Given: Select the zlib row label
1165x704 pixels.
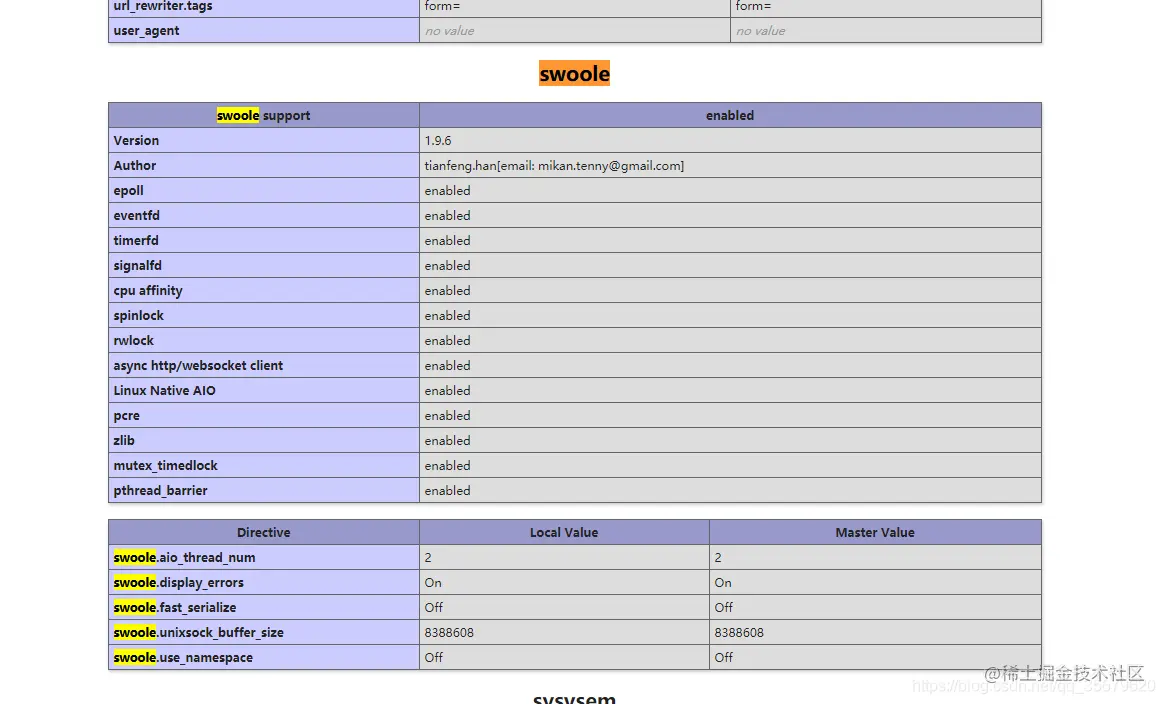Looking at the screenshot, I should coord(124,440).
